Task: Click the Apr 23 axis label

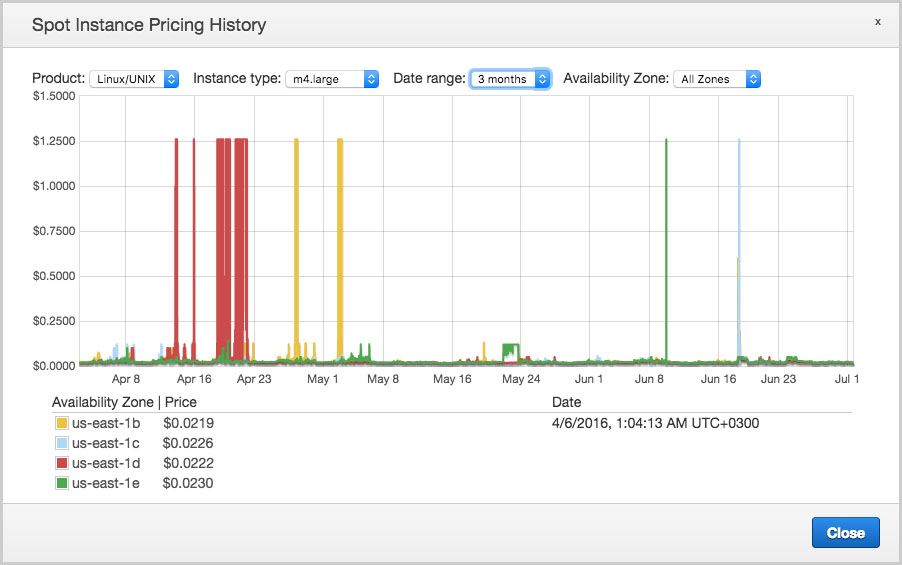Action: click(x=254, y=379)
